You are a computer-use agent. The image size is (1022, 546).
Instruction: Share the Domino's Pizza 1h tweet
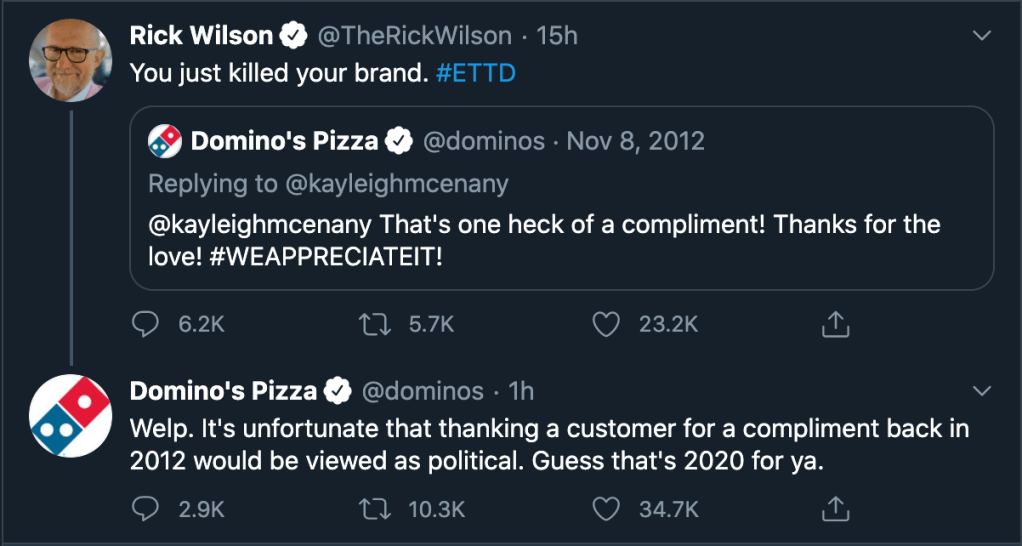pos(835,509)
